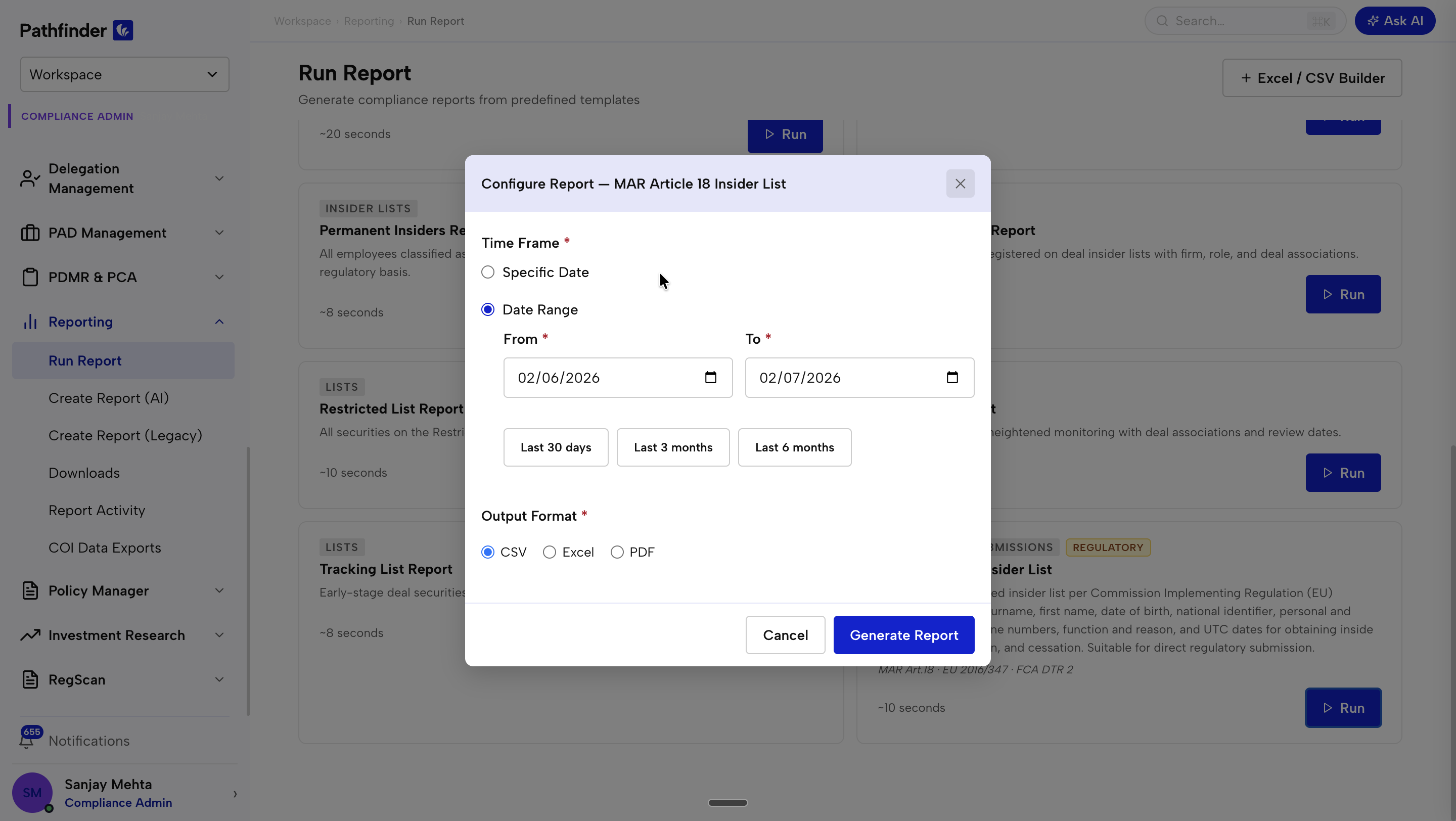Open Run Report in the sidebar
Screen dimensions: 1456x821
pos(123,360)
